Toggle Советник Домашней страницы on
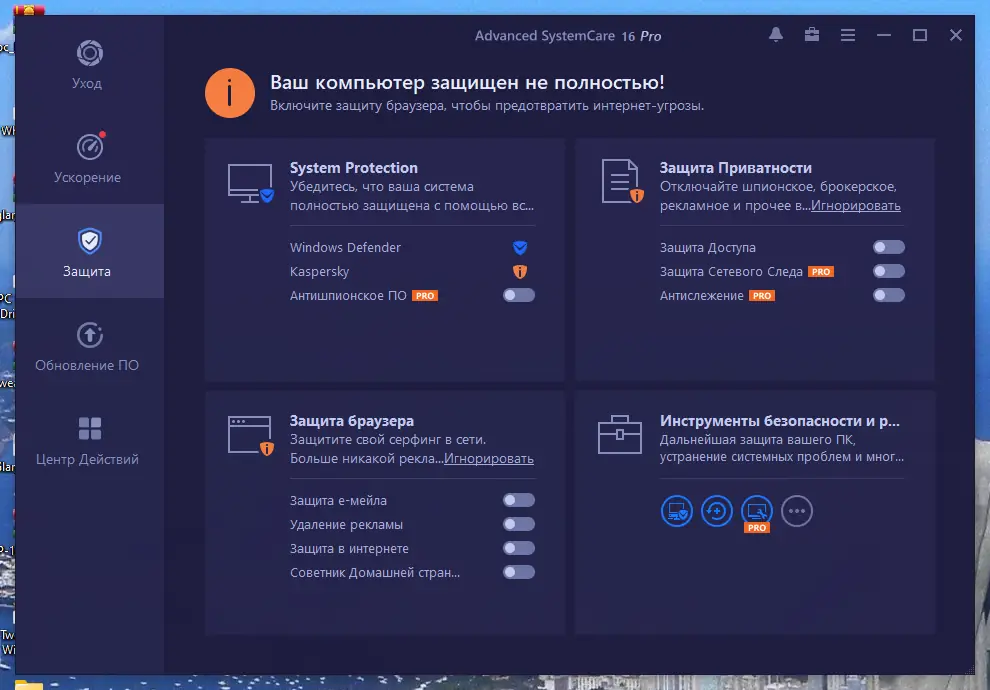This screenshot has height=690, width=990. click(518, 573)
